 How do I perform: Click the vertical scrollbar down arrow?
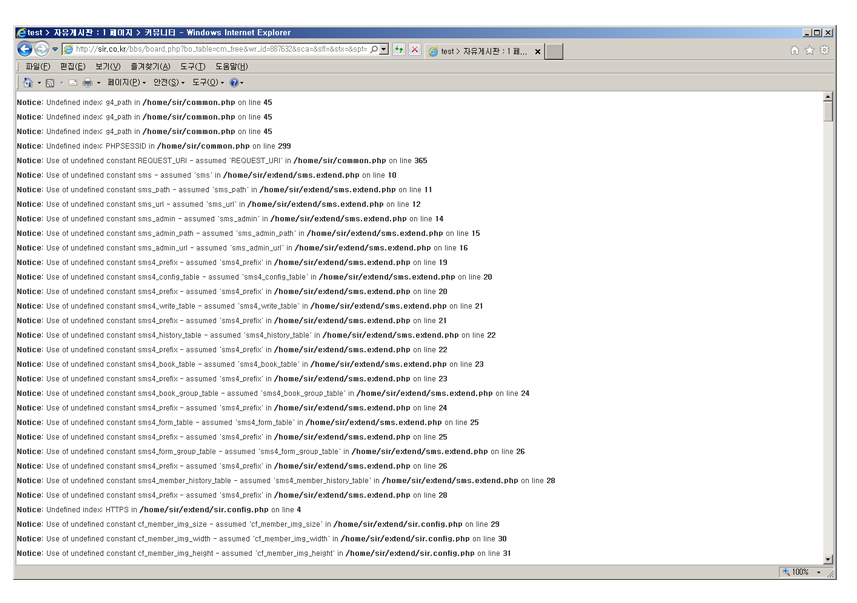827,559
